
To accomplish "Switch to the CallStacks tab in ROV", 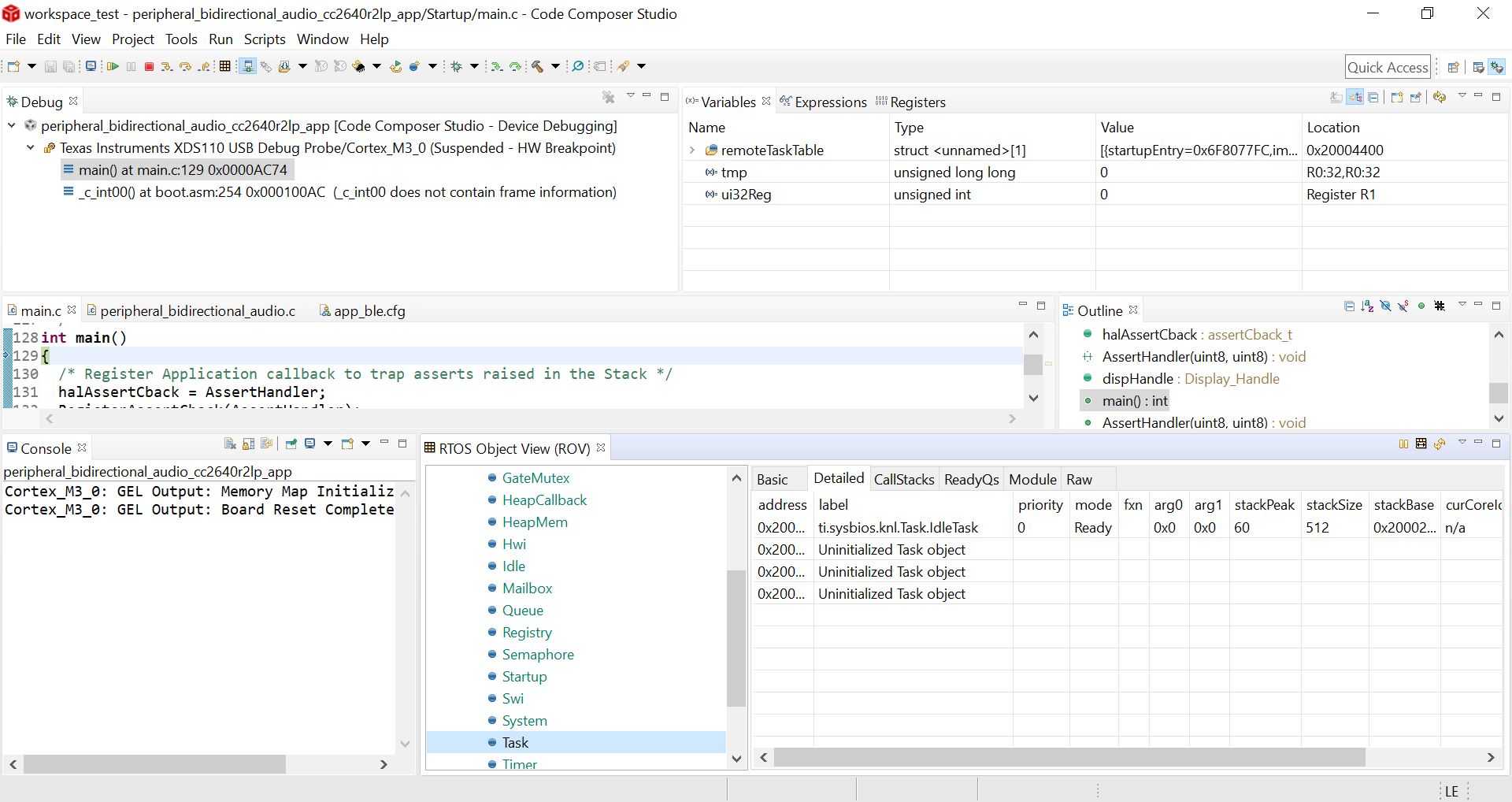I will (x=903, y=480).
